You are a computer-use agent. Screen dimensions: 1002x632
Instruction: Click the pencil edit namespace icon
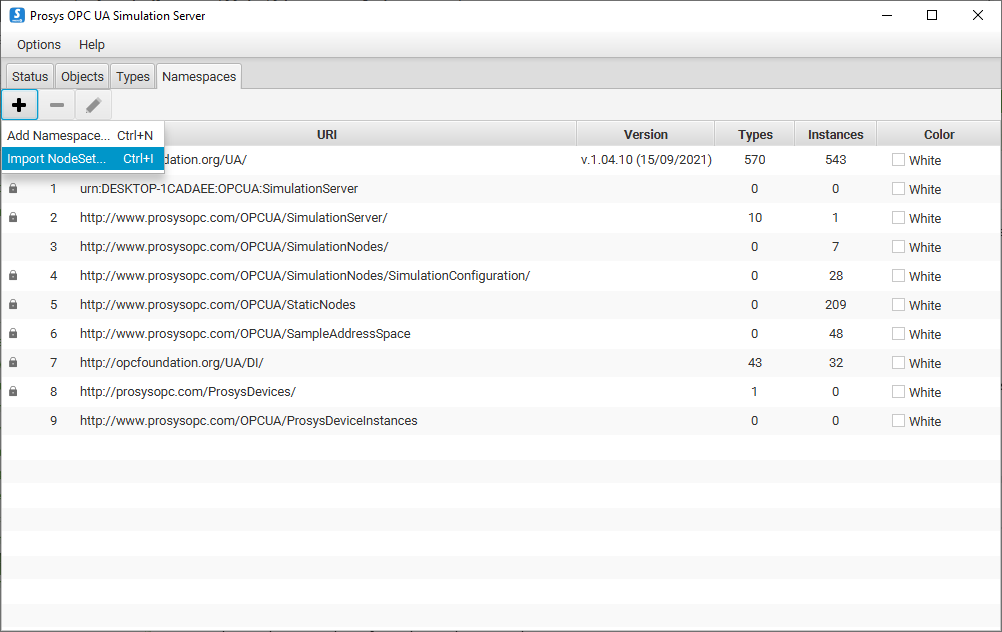pyautogui.click(x=93, y=105)
